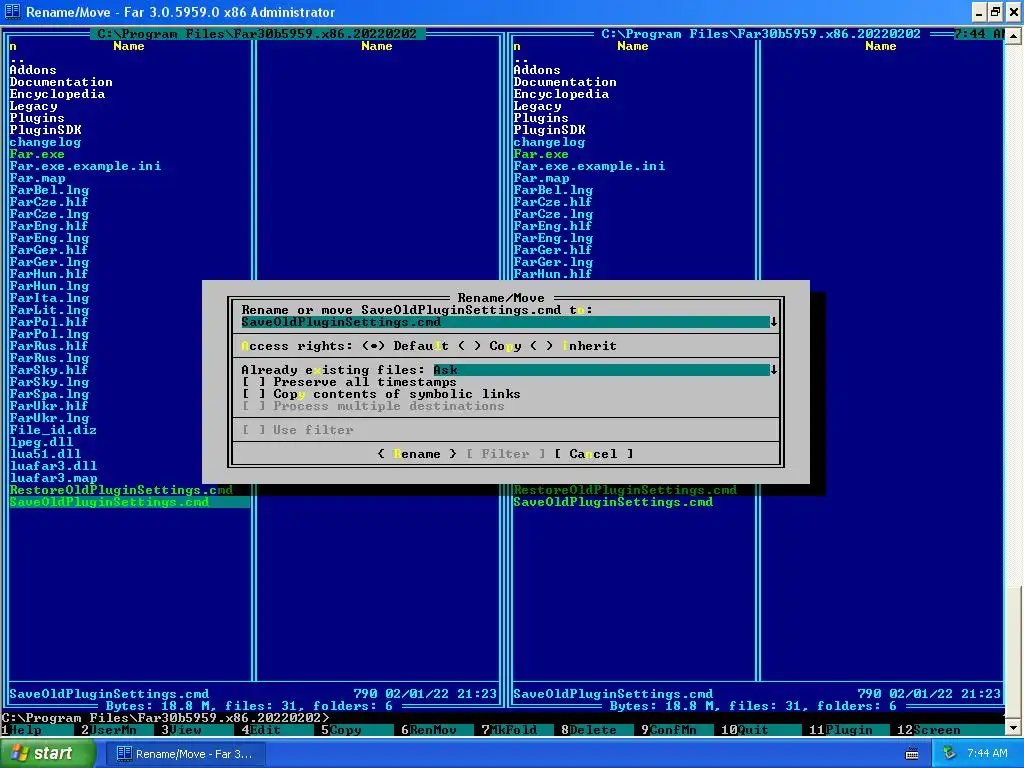Click the destination name input field
1024x768 pixels.
click(505, 322)
